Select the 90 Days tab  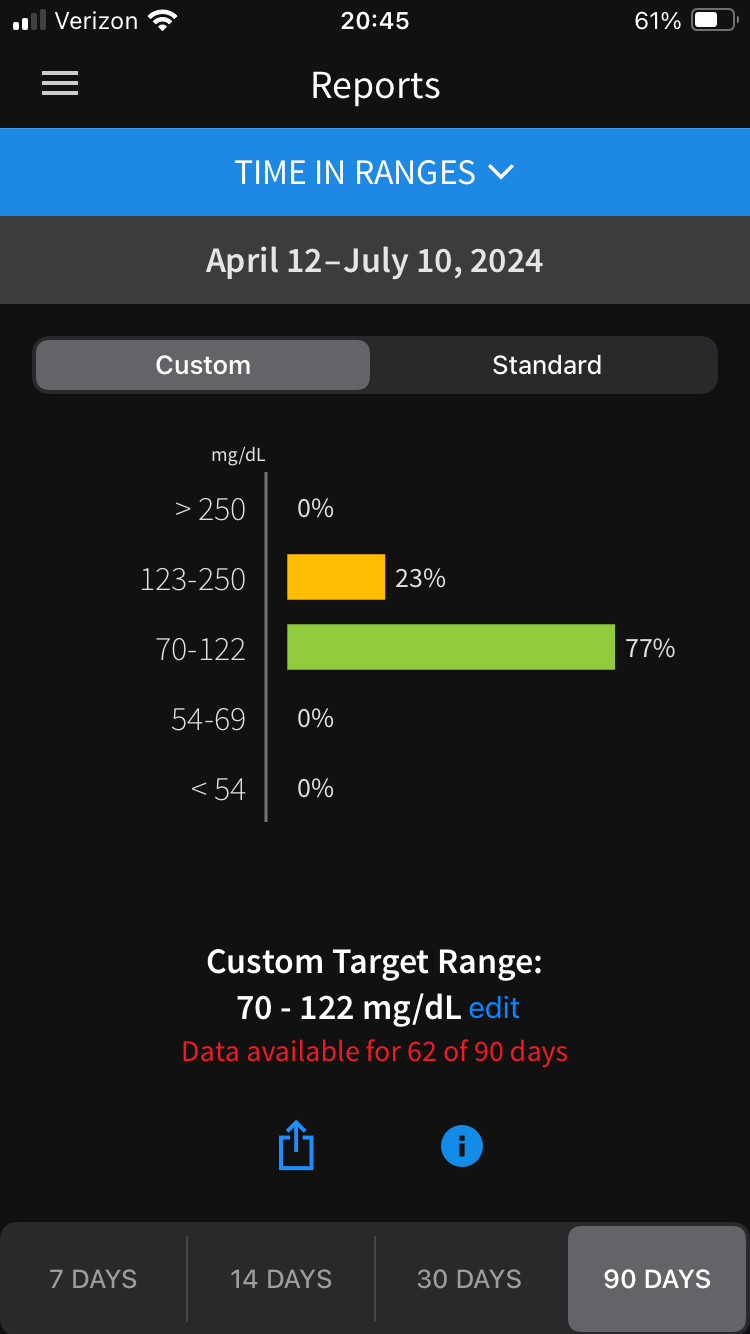(x=657, y=1279)
